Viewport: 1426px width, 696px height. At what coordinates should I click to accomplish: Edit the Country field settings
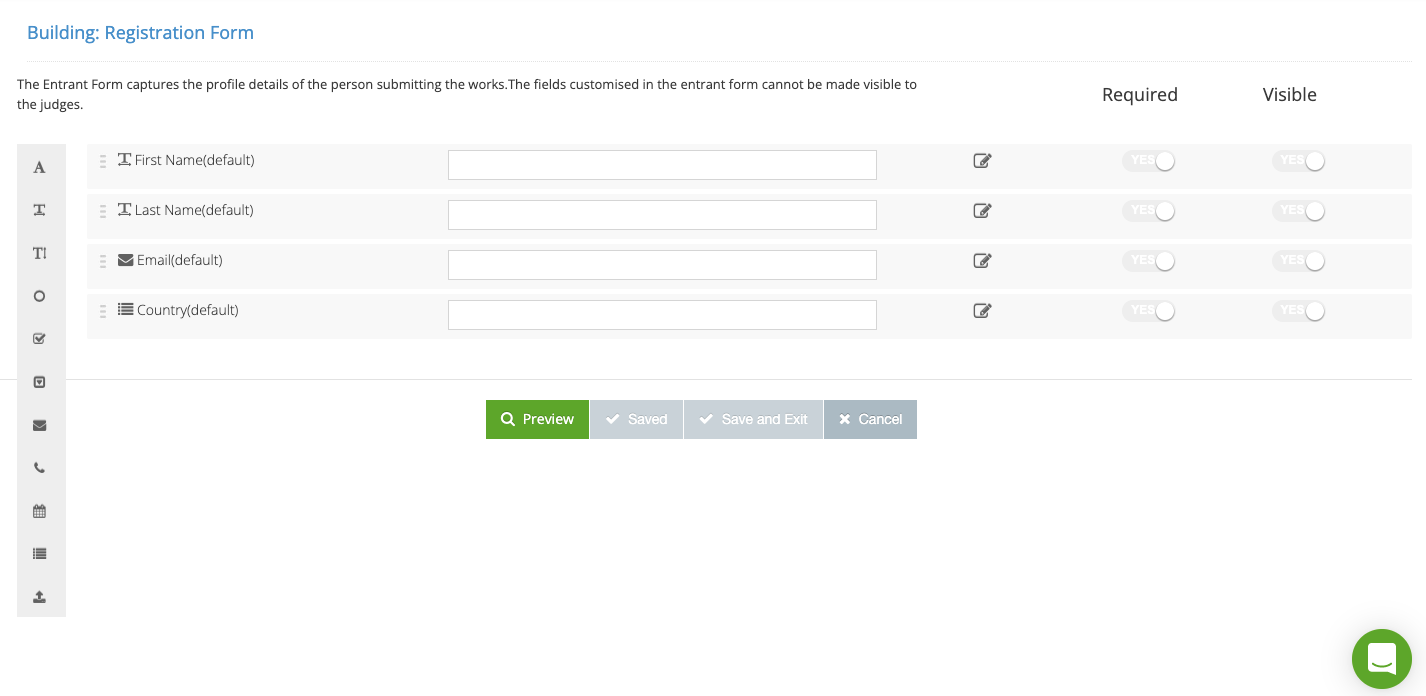click(x=982, y=311)
